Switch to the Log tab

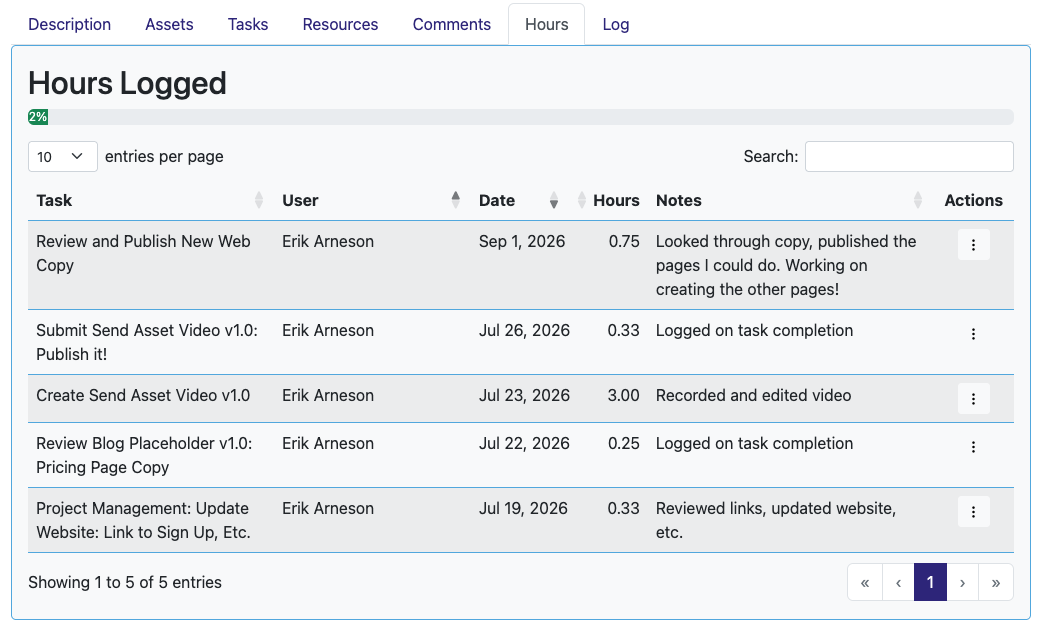tap(616, 25)
